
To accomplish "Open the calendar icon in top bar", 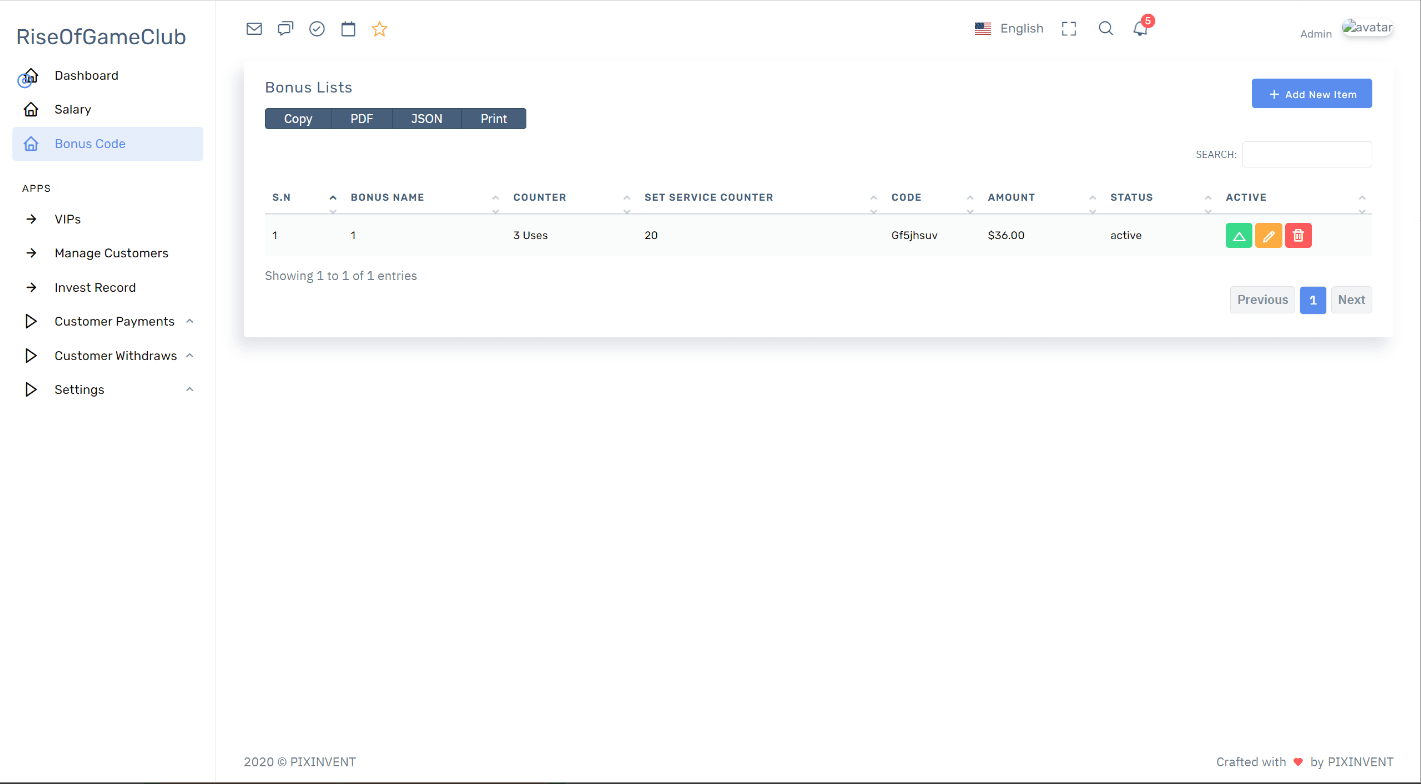I will click(348, 29).
